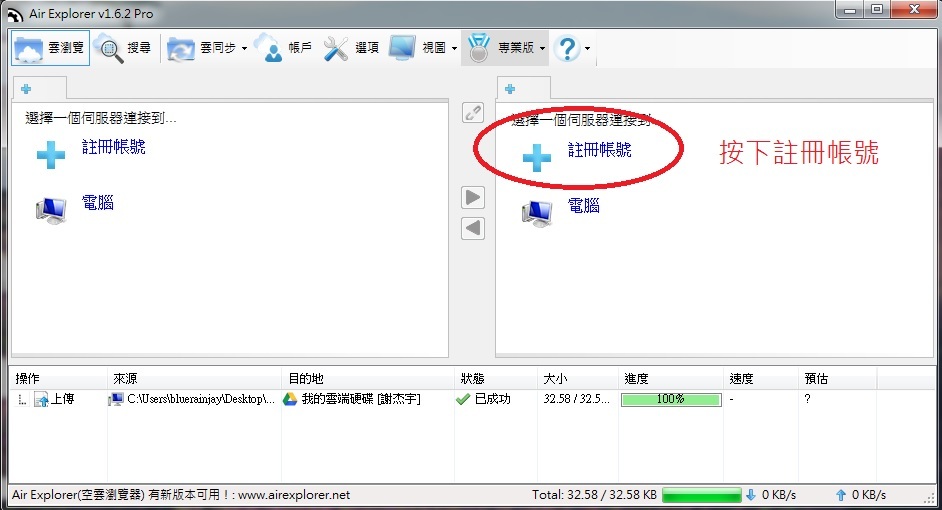This screenshot has width=942, height=510.
Task: Sort by 來源 column header
Action: coord(194,378)
